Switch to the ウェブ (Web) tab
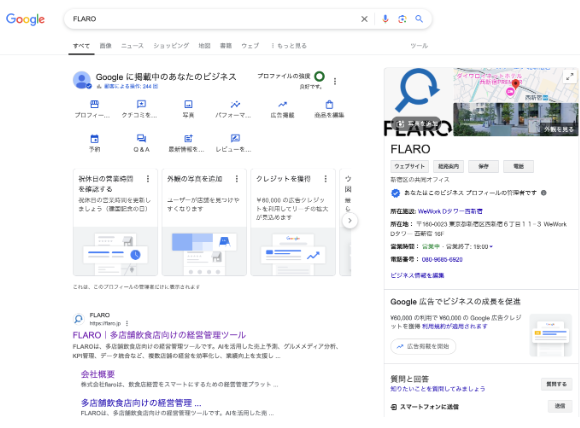Screen dimensions: 580x428 pyautogui.click(x=250, y=46)
